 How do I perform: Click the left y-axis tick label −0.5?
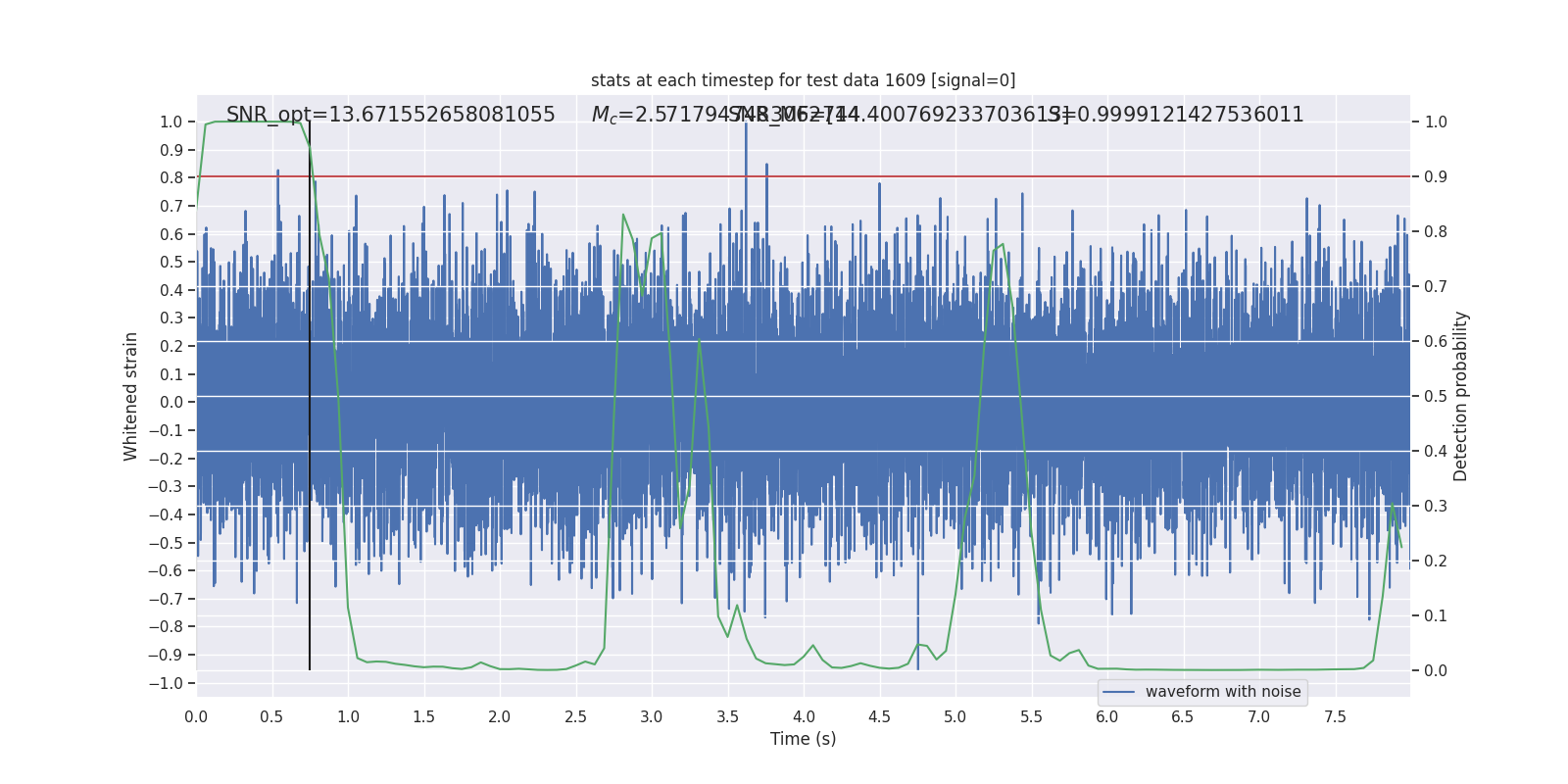(x=166, y=543)
